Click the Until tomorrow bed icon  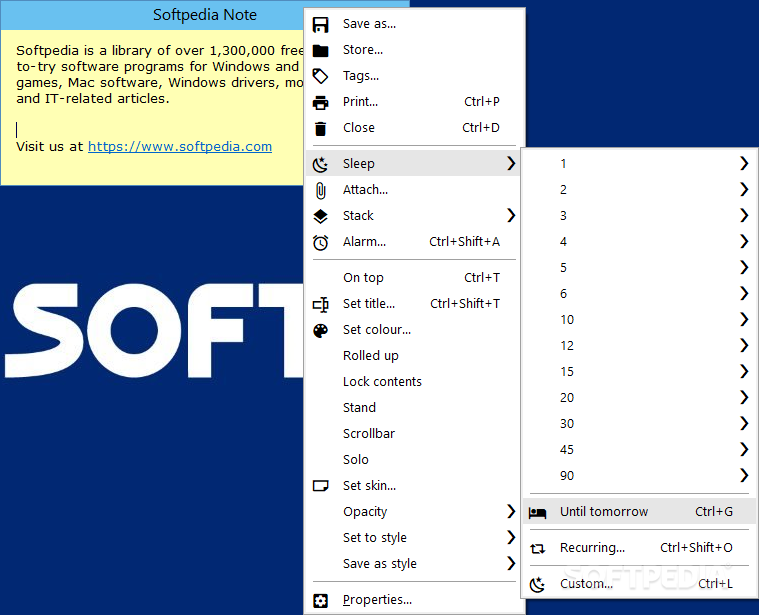(x=537, y=512)
